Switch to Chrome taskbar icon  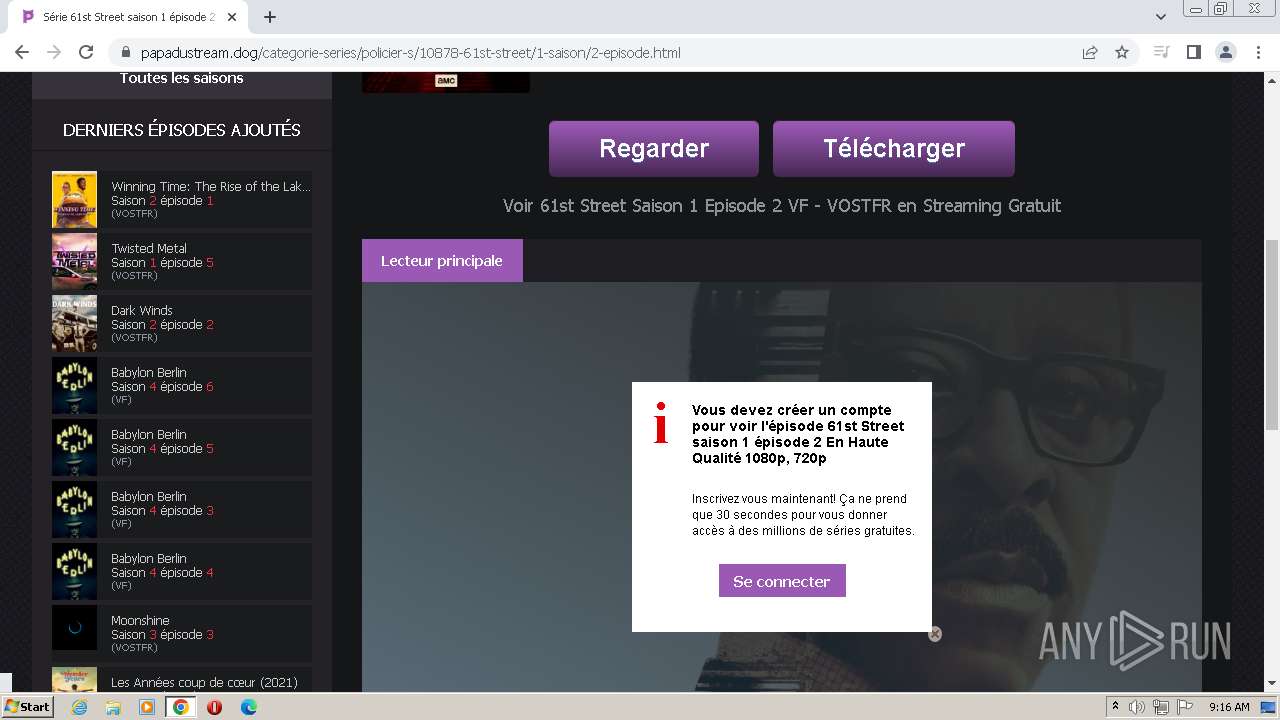click(181, 707)
